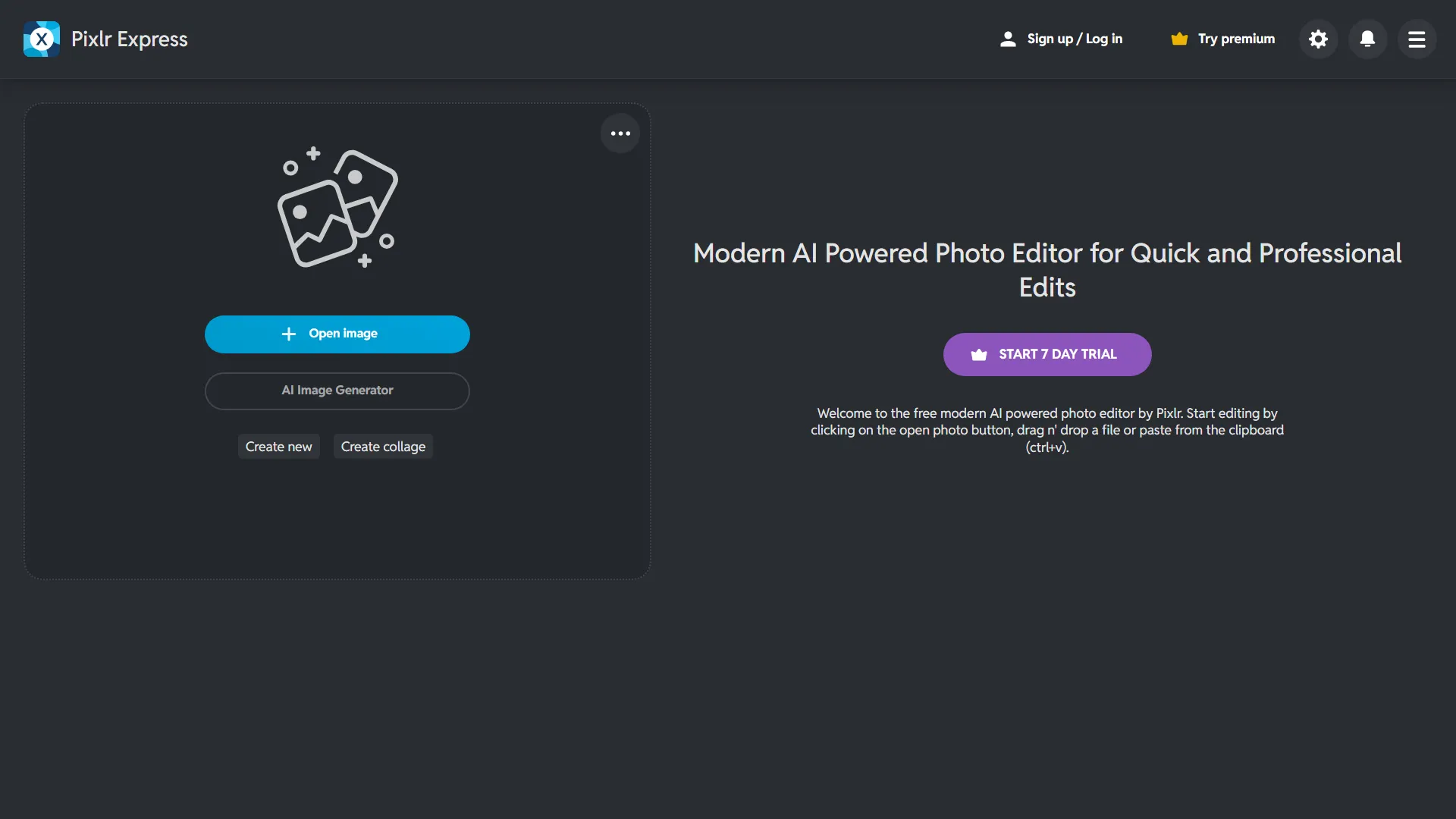The height and width of the screenshot is (819, 1456).
Task: Click the crown icon in trial button
Action: pyautogui.click(x=979, y=354)
